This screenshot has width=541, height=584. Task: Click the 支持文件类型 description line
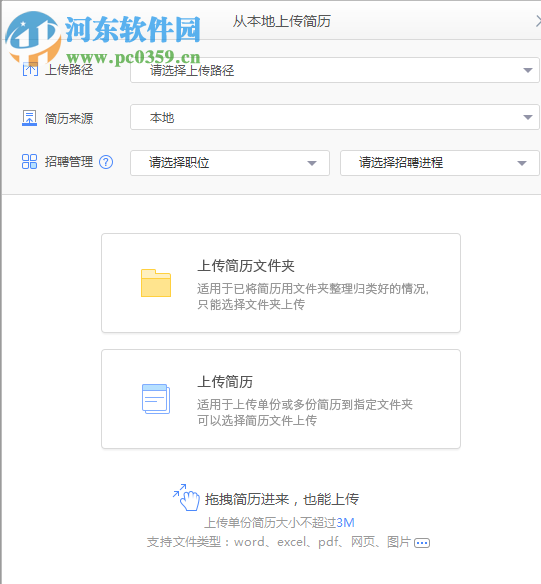pos(279,542)
